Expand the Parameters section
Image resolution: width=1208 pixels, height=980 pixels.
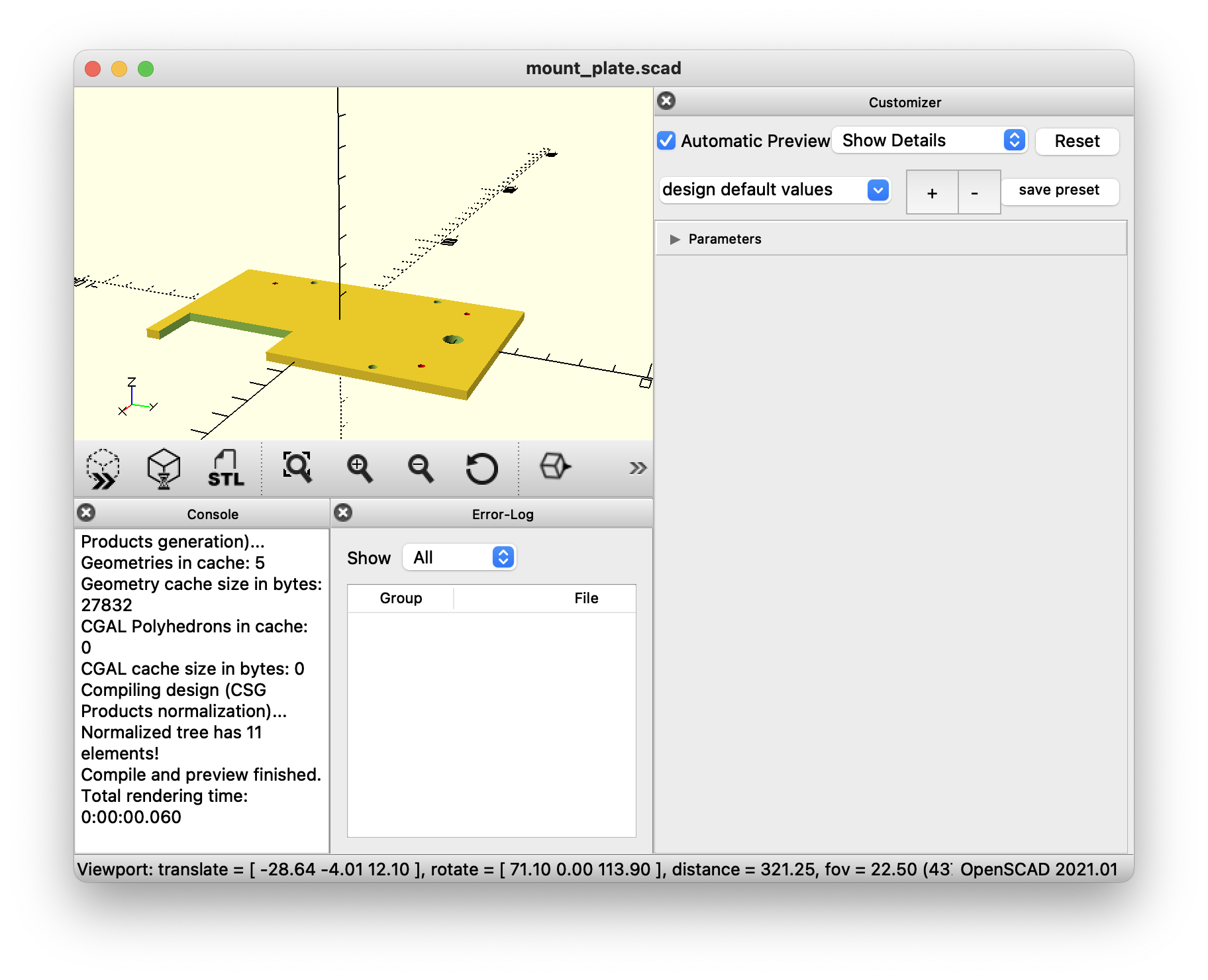point(675,239)
